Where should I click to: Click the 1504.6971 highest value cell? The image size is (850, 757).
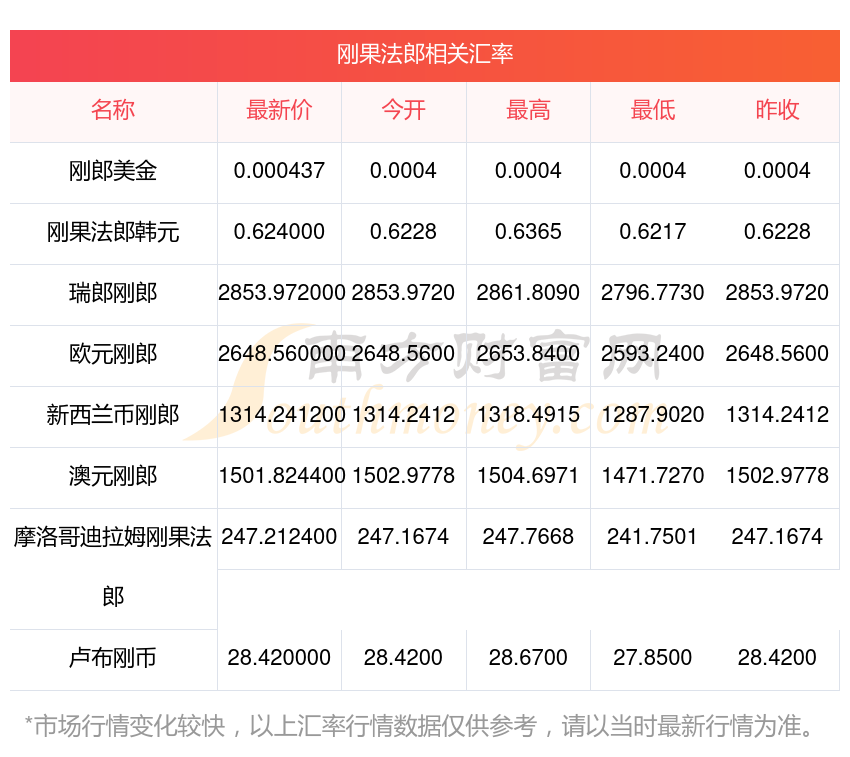[x=528, y=476]
